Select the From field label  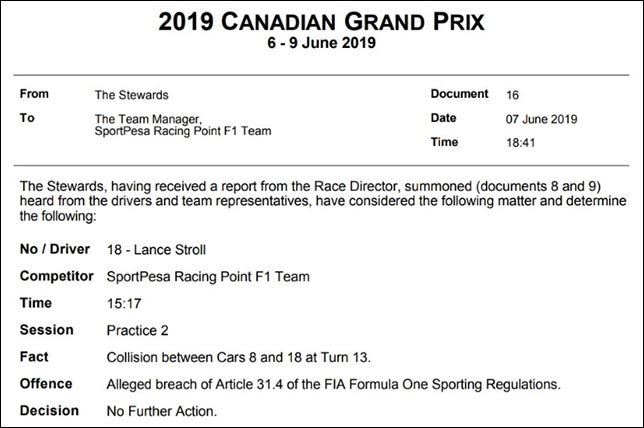coord(35,94)
